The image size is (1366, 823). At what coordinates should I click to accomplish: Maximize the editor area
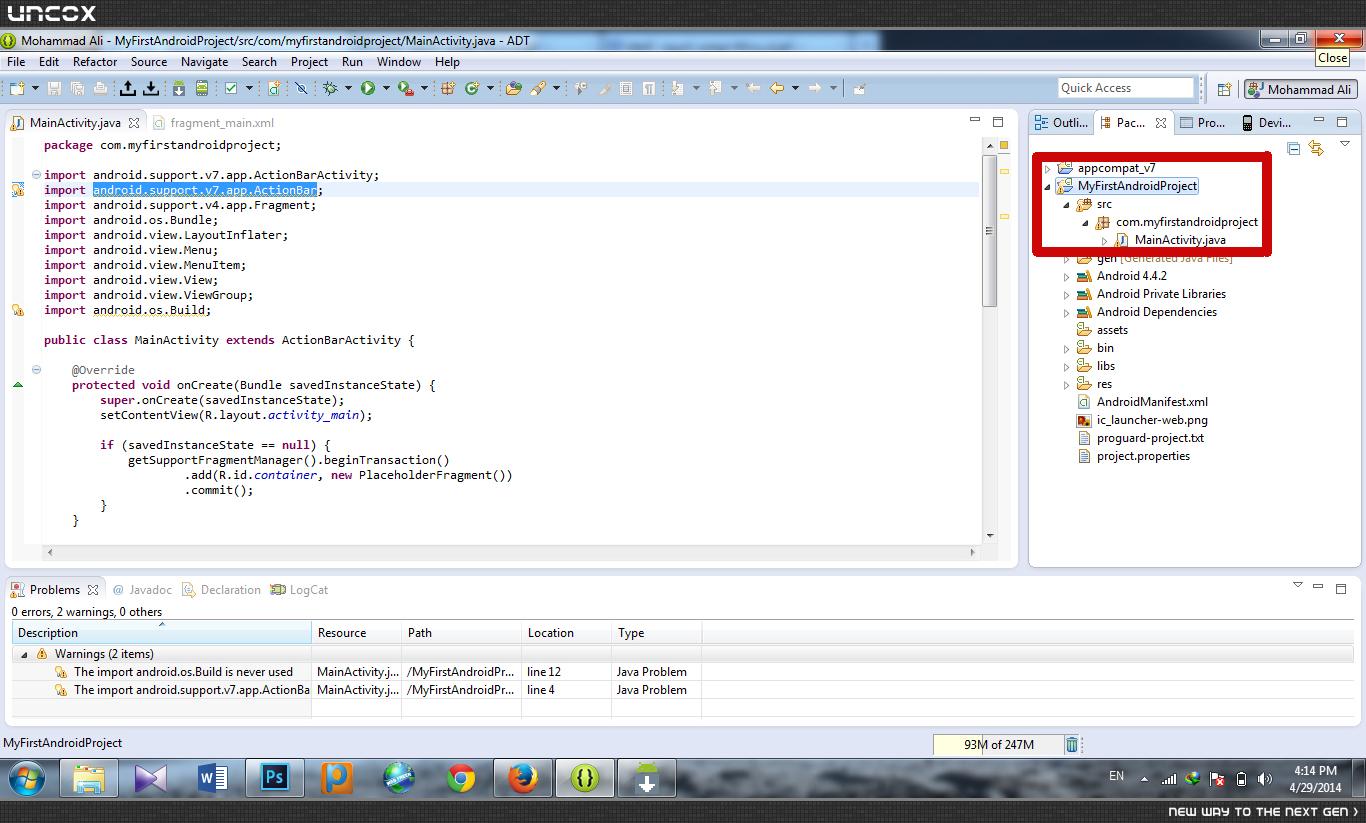pos(997,121)
